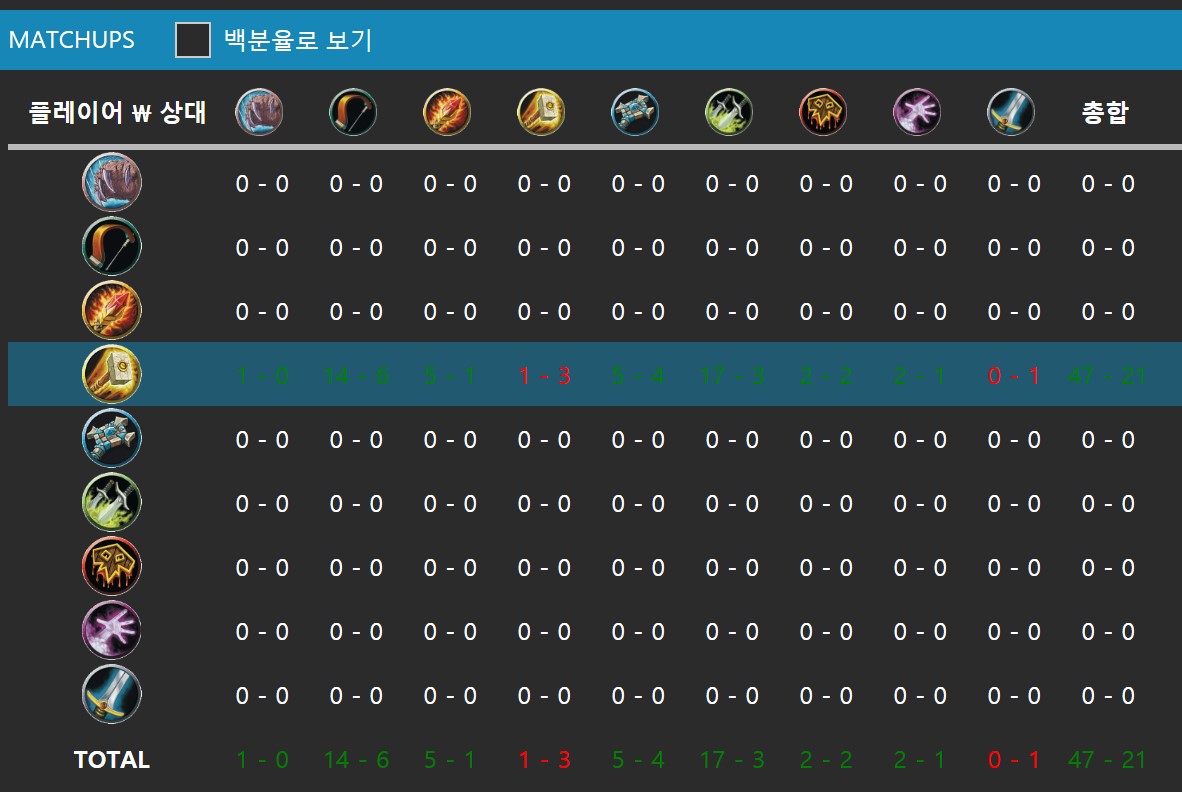This screenshot has width=1182, height=792.
Task: Click the Druid claw icon in column header
Action: click(x=259, y=112)
